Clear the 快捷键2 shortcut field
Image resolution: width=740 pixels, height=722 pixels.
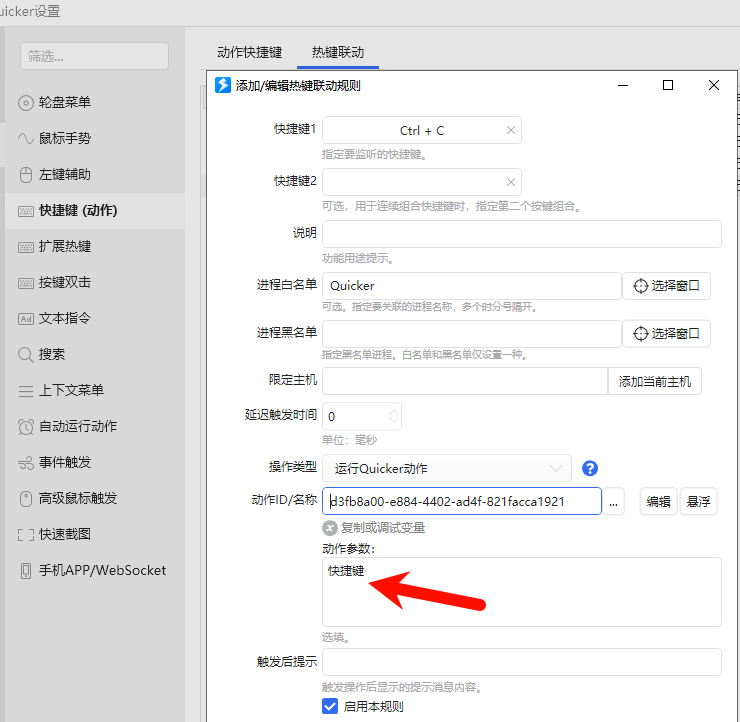click(511, 182)
